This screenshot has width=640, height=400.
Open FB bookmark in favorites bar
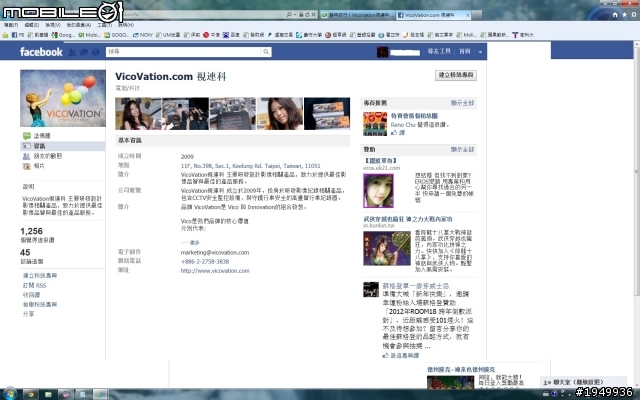[18, 35]
